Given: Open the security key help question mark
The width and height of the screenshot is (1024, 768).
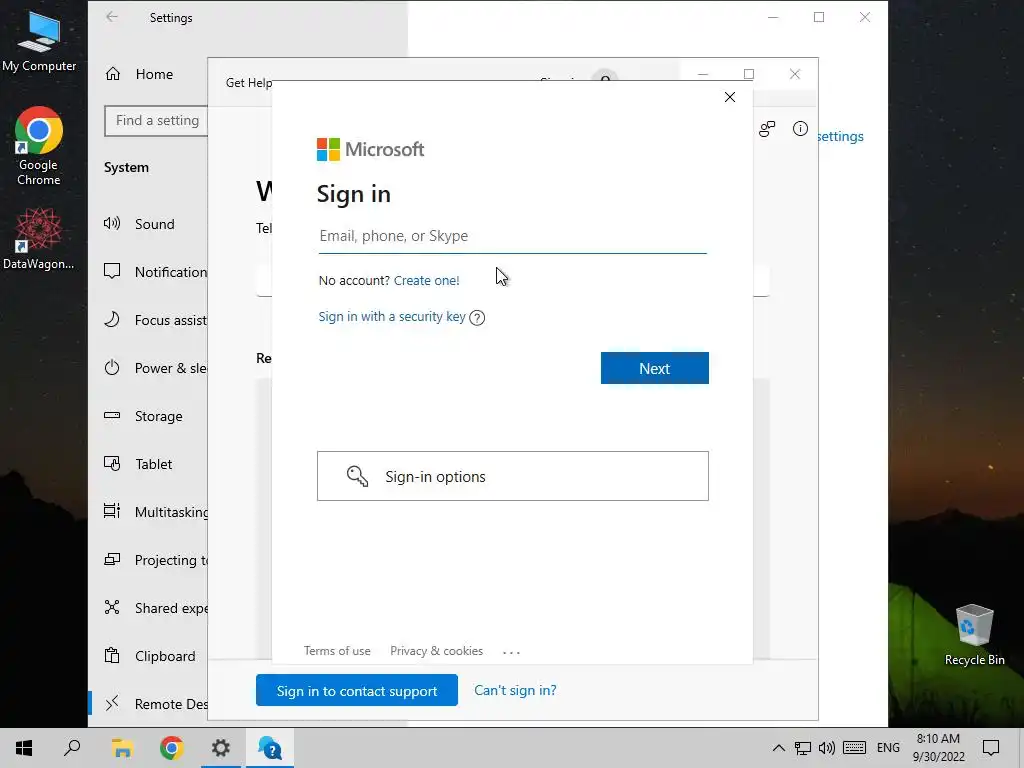Looking at the screenshot, I should (x=477, y=317).
